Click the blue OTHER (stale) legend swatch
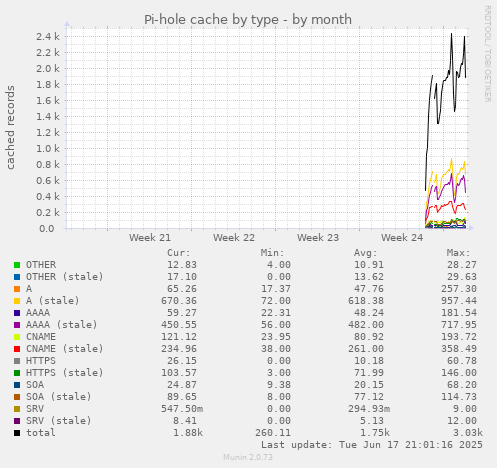 point(17,277)
